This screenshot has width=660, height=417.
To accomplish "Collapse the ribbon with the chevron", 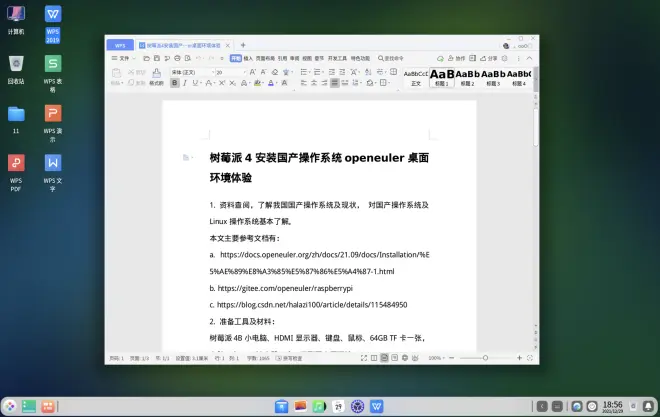I will coord(529,58).
